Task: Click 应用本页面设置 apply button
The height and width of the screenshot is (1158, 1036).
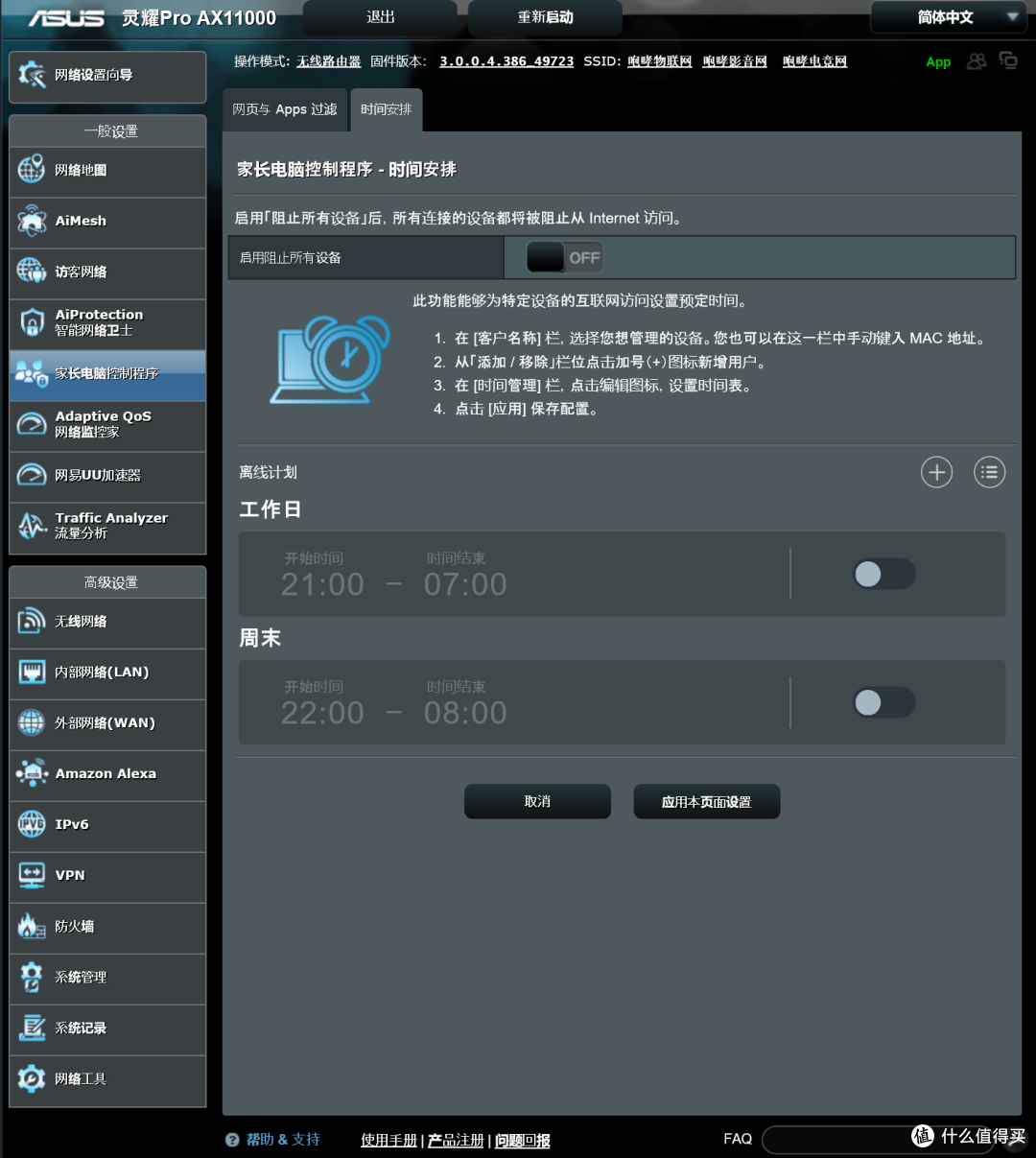Action: pyautogui.click(x=707, y=801)
